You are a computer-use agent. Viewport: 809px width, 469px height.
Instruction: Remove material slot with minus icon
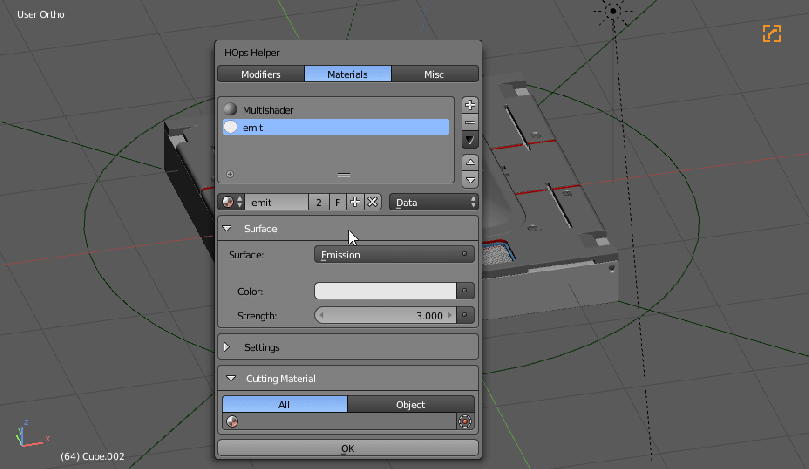[x=470, y=122]
